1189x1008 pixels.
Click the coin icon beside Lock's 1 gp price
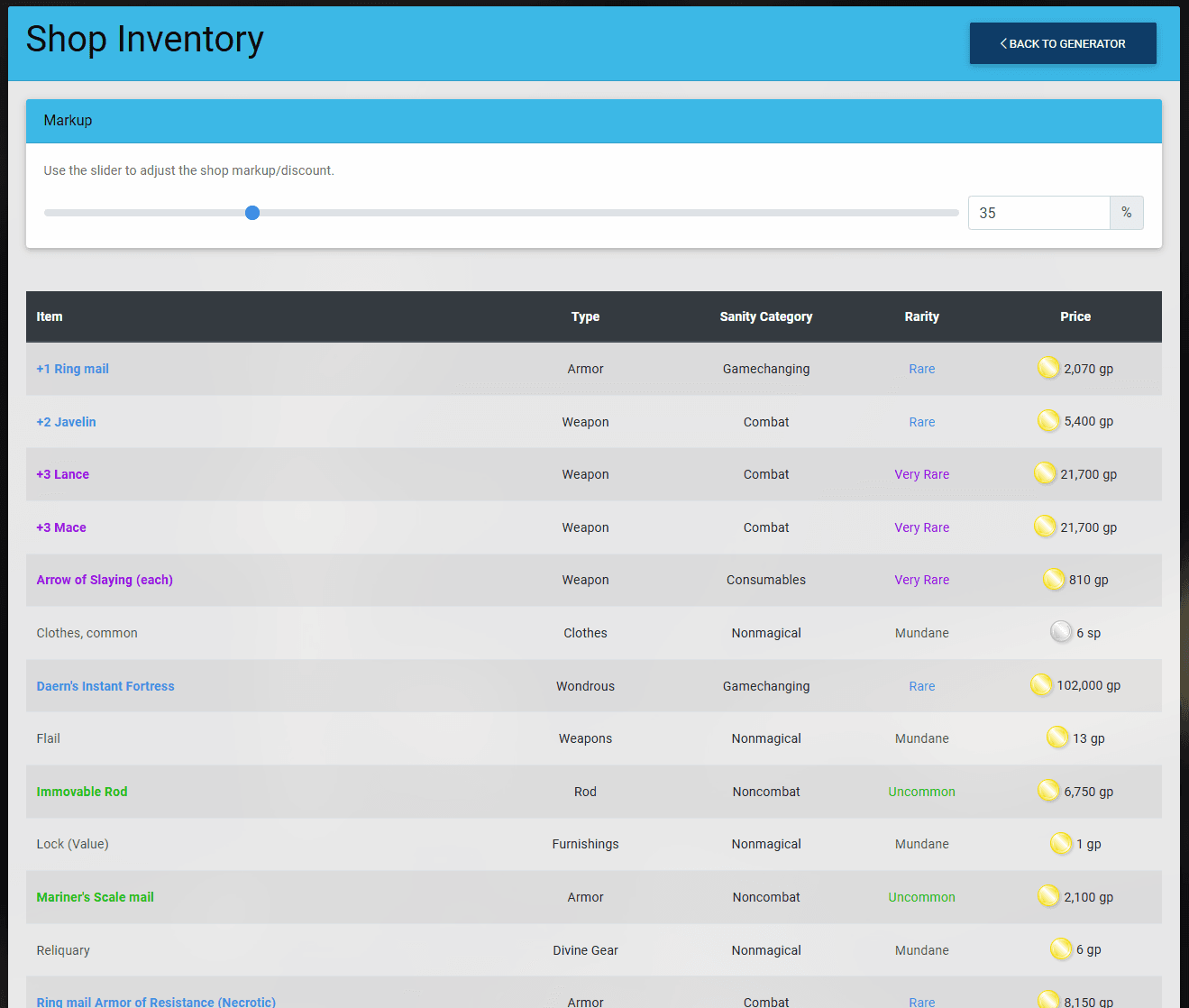point(1061,843)
